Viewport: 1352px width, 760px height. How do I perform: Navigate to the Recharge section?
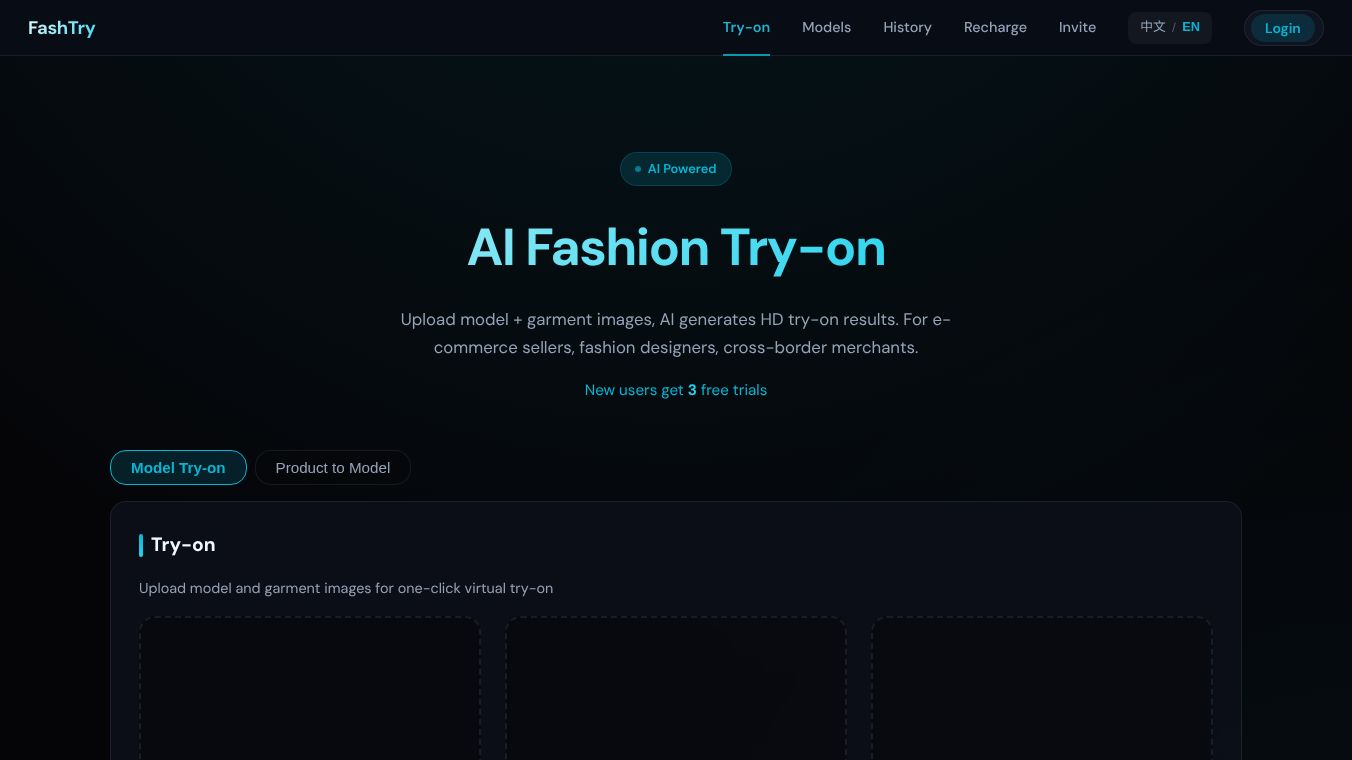(x=995, y=27)
